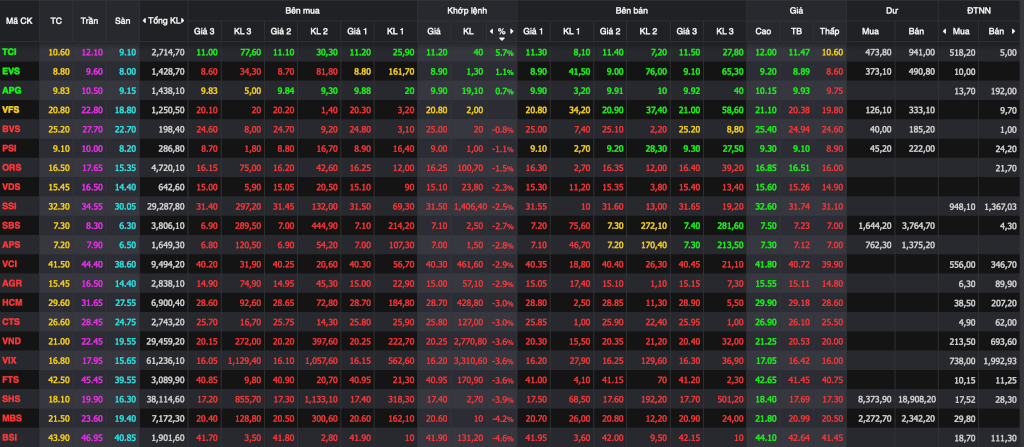Sort by the Trần column header
This screenshot has height=447, width=1024.
[x=89, y=21]
